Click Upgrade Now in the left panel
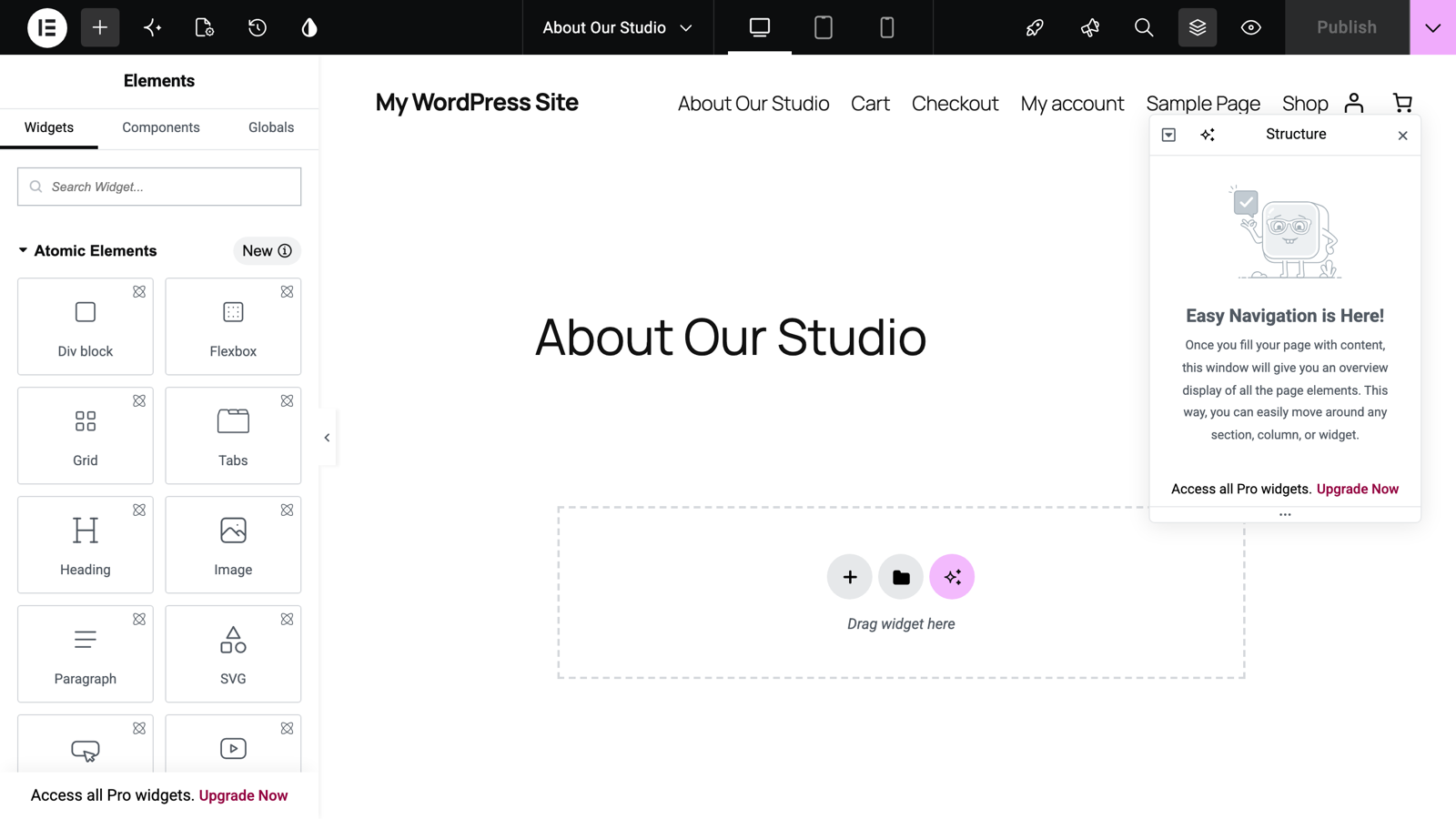Screen dimensions: 1456x819 point(243,795)
